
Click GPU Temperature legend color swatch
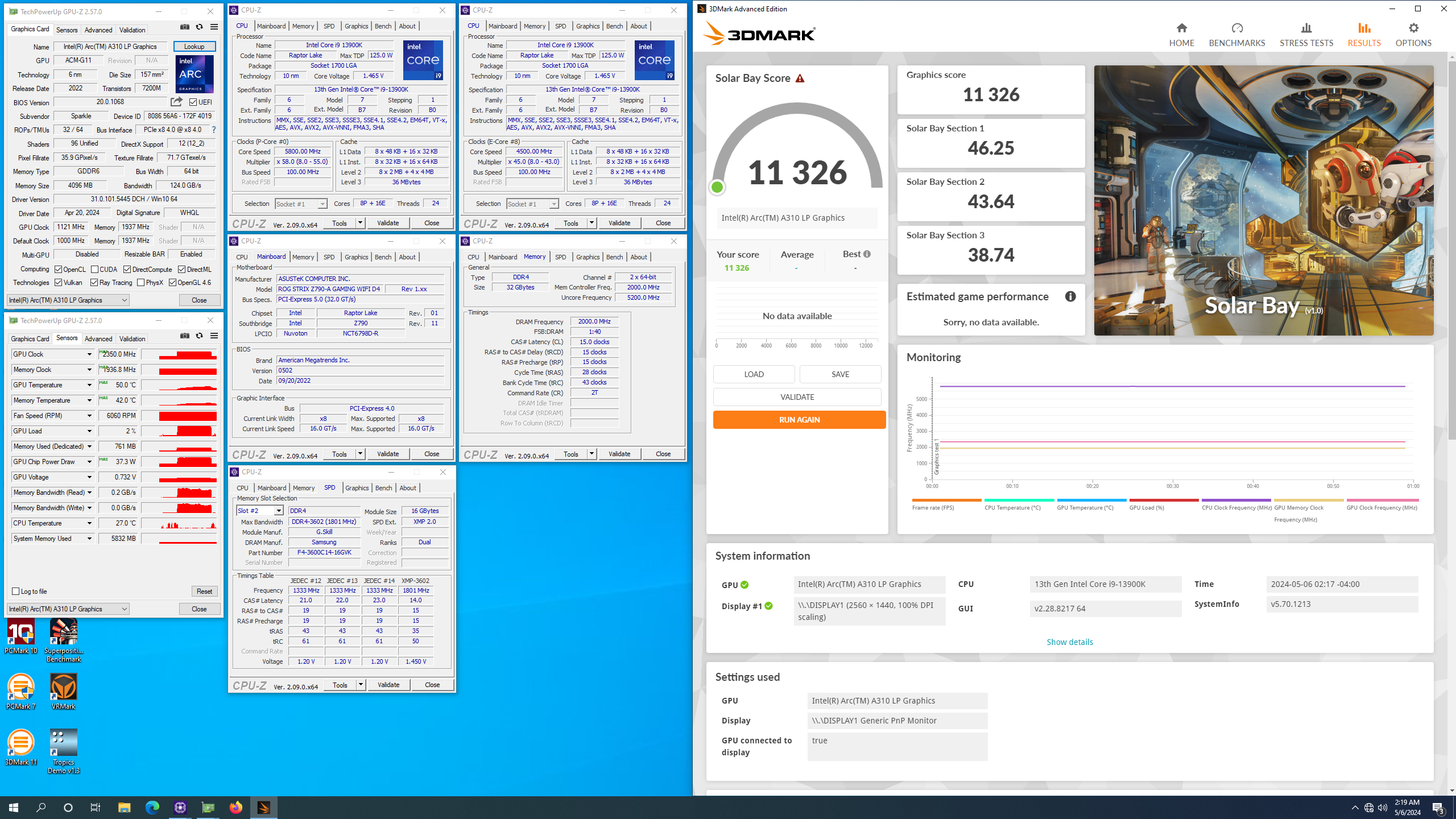click(x=1091, y=500)
